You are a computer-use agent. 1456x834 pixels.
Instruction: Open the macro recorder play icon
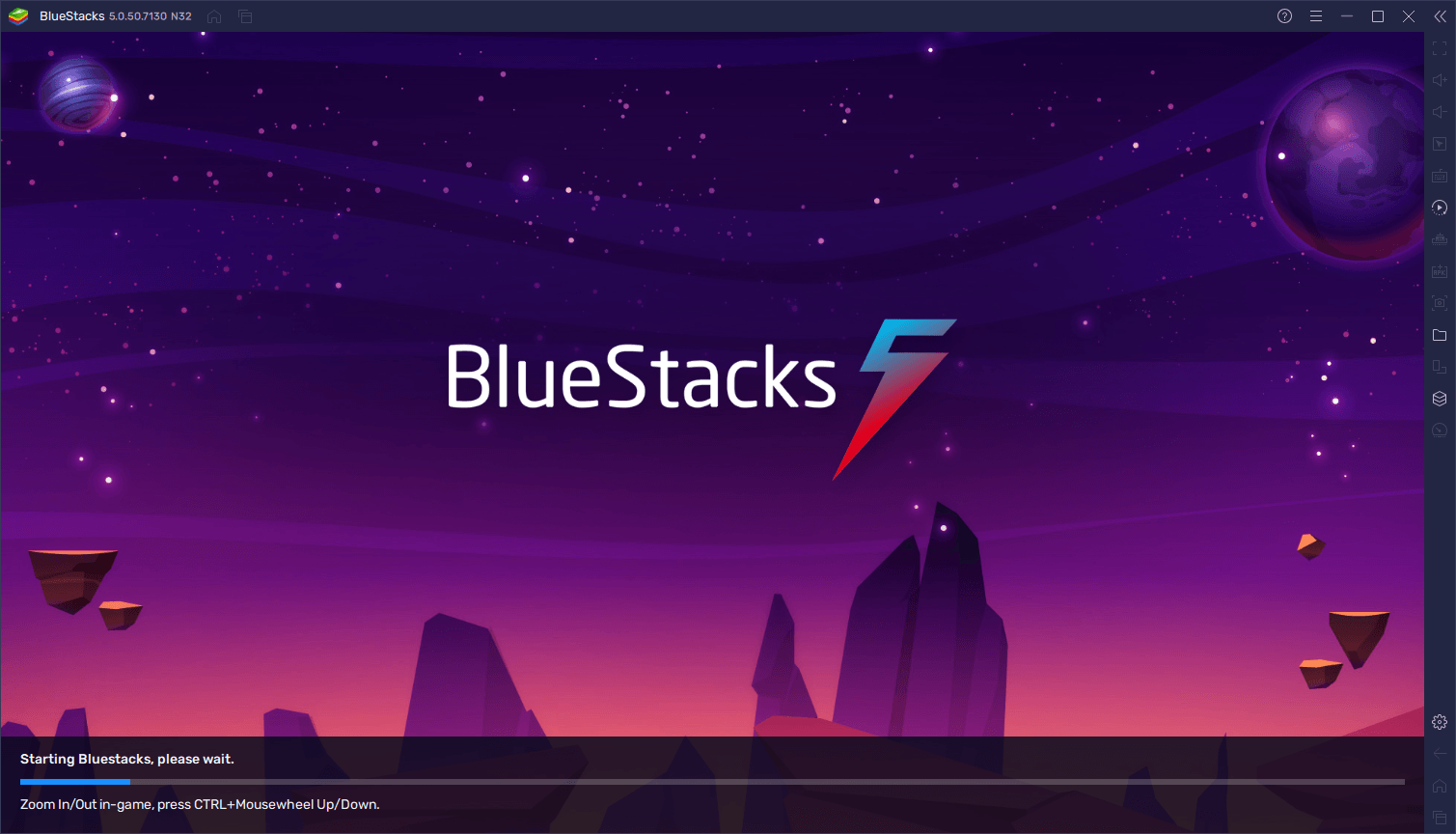(x=1440, y=208)
